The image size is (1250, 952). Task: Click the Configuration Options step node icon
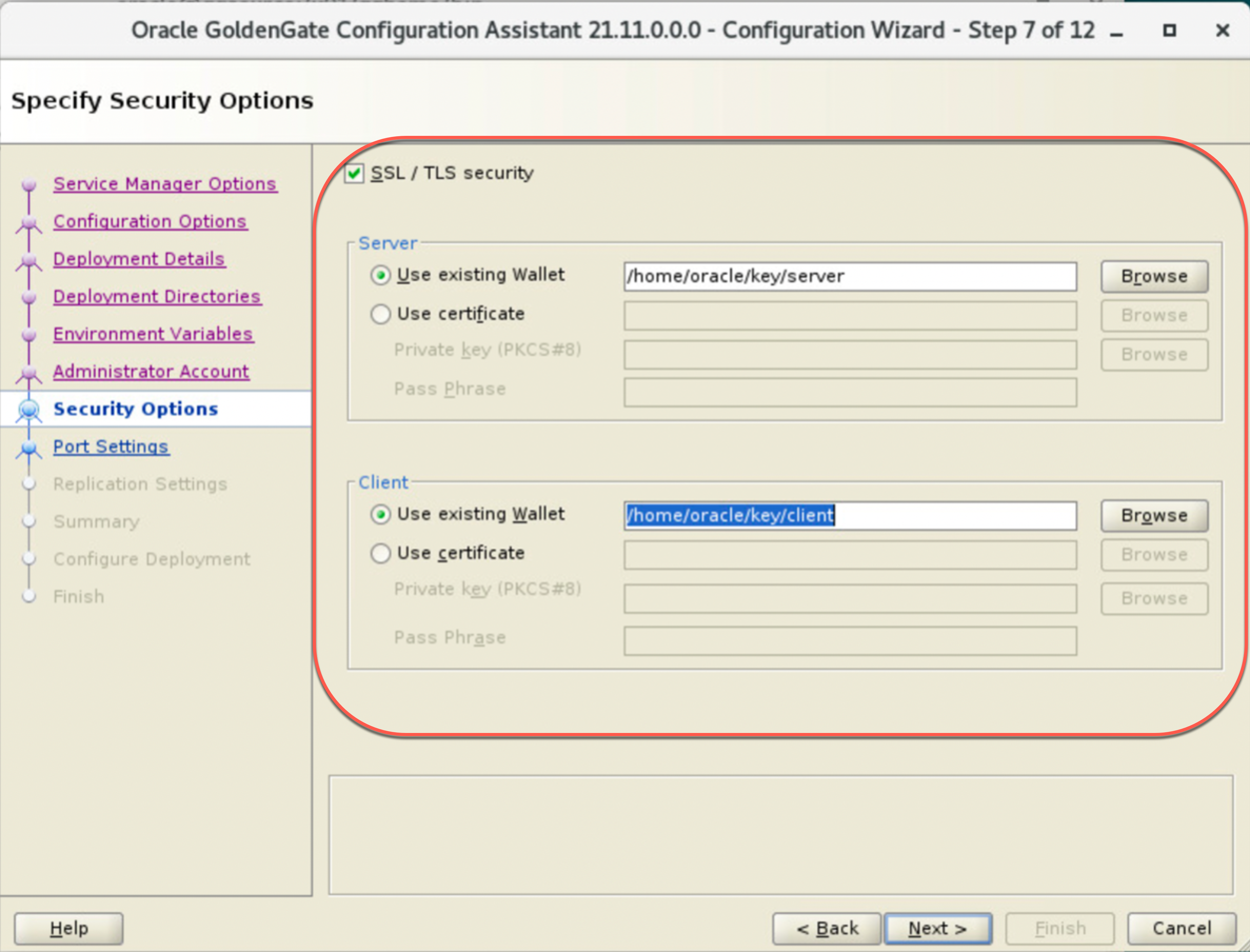(x=29, y=223)
